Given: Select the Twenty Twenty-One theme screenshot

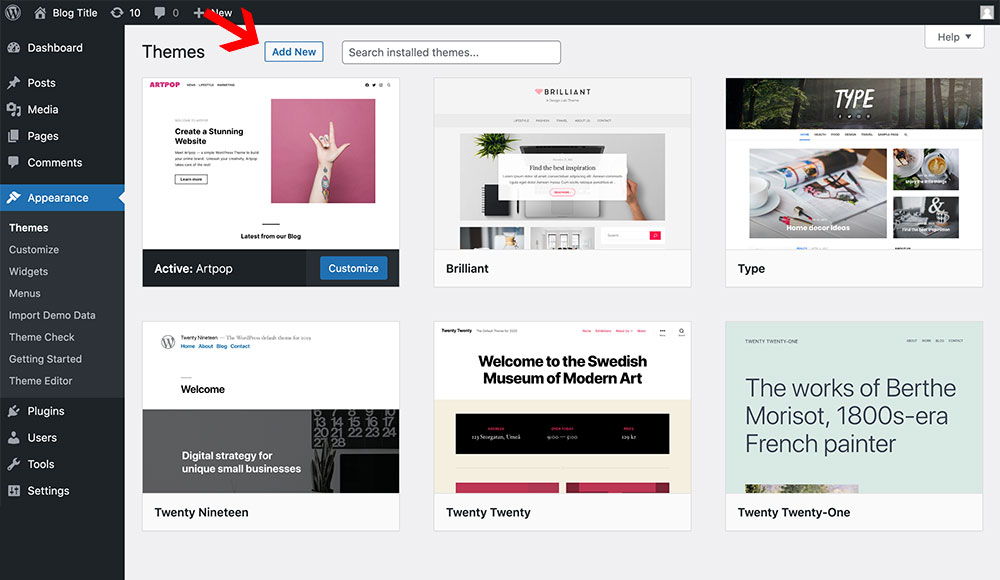Looking at the screenshot, I should pos(854,408).
